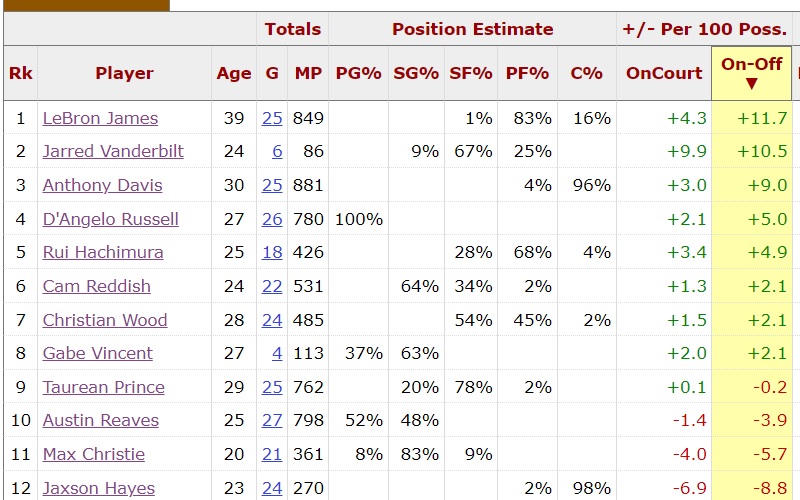Sort by Rk rank column header
Image resolution: width=800 pixels, height=500 pixels.
point(20,73)
